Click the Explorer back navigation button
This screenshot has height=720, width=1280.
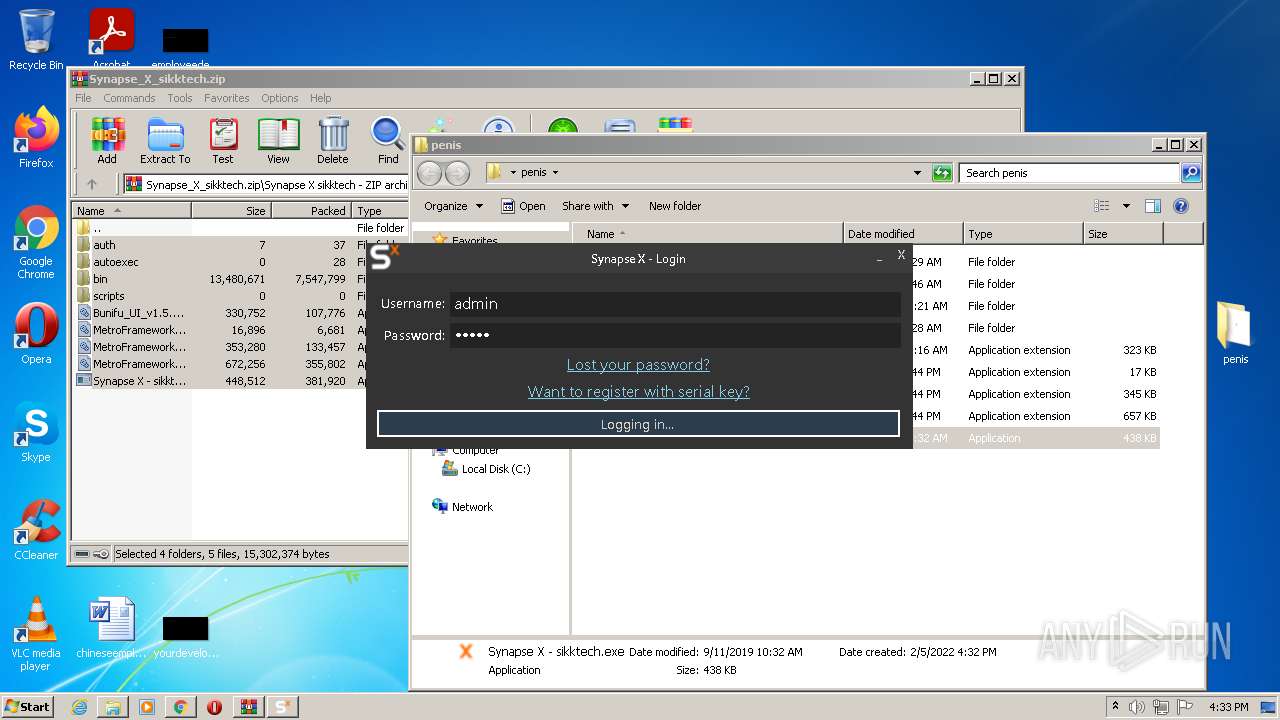click(x=429, y=173)
